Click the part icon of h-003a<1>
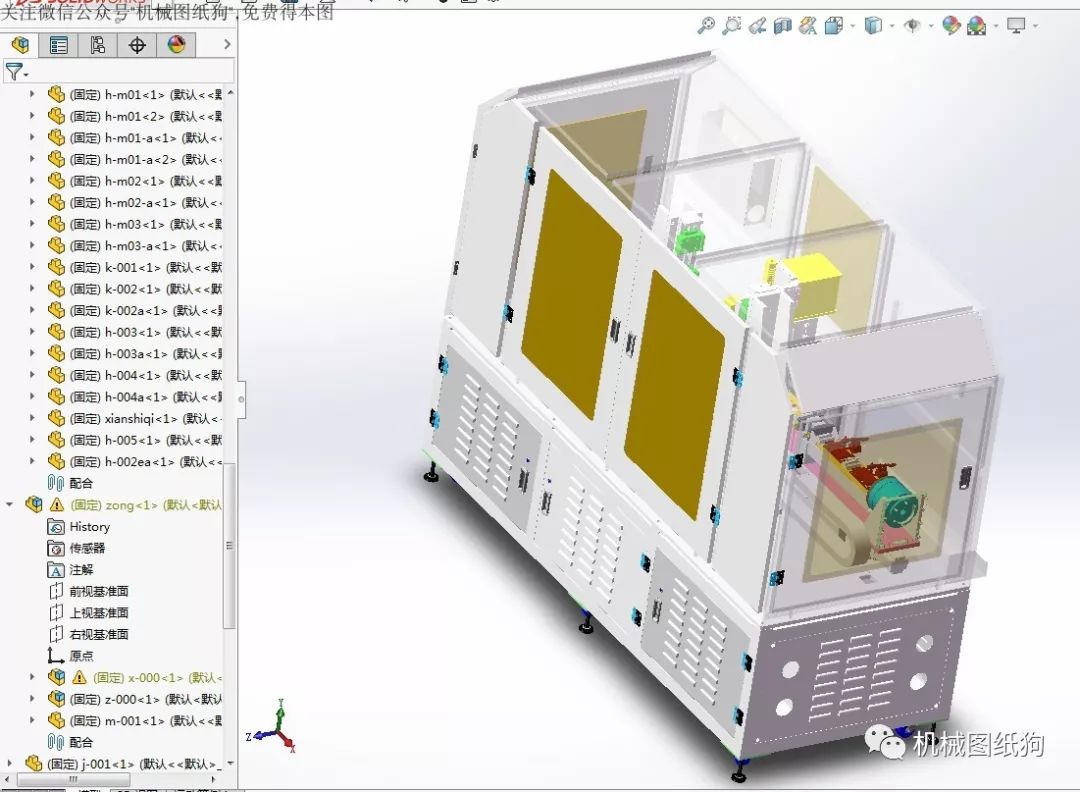Viewport: 1080px width, 792px height. click(x=56, y=353)
